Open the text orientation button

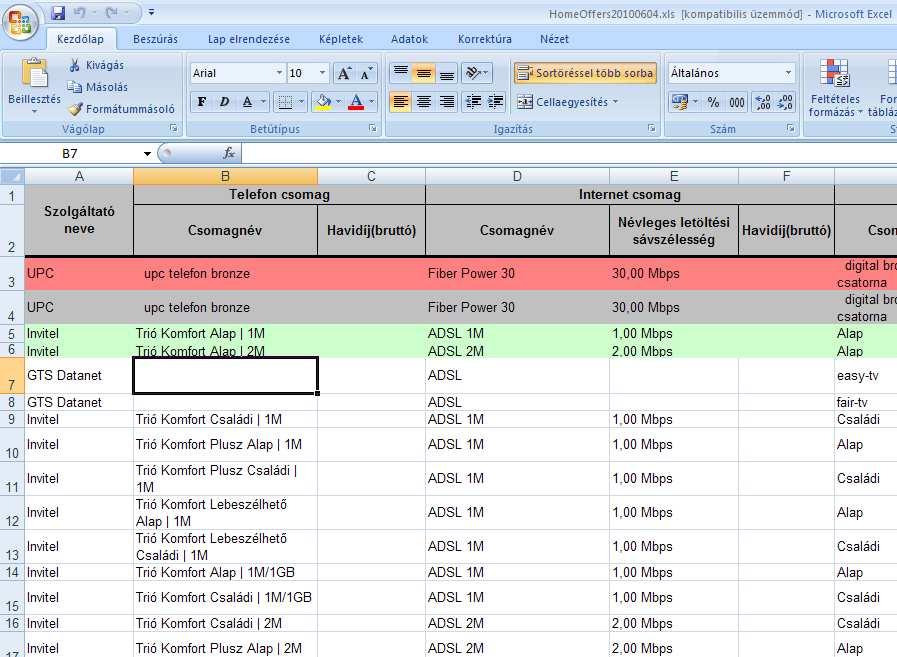(477, 73)
